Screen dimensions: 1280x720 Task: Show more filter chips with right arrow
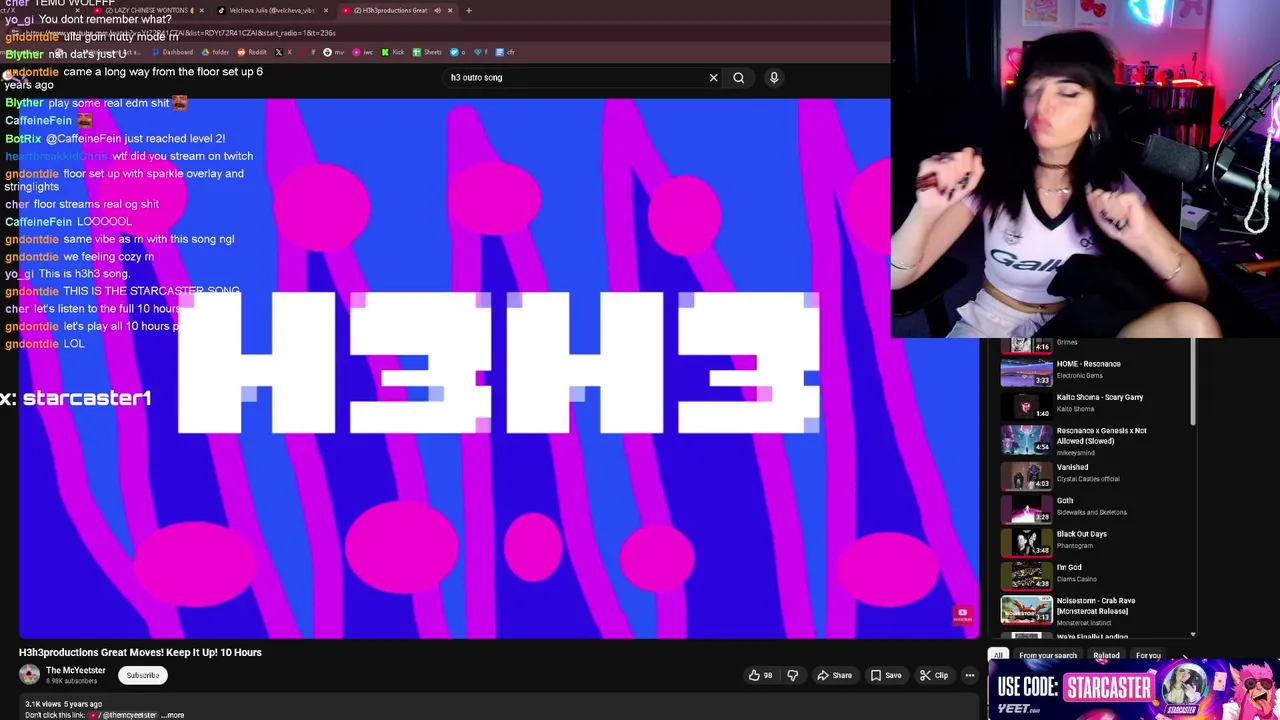click(1185, 656)
